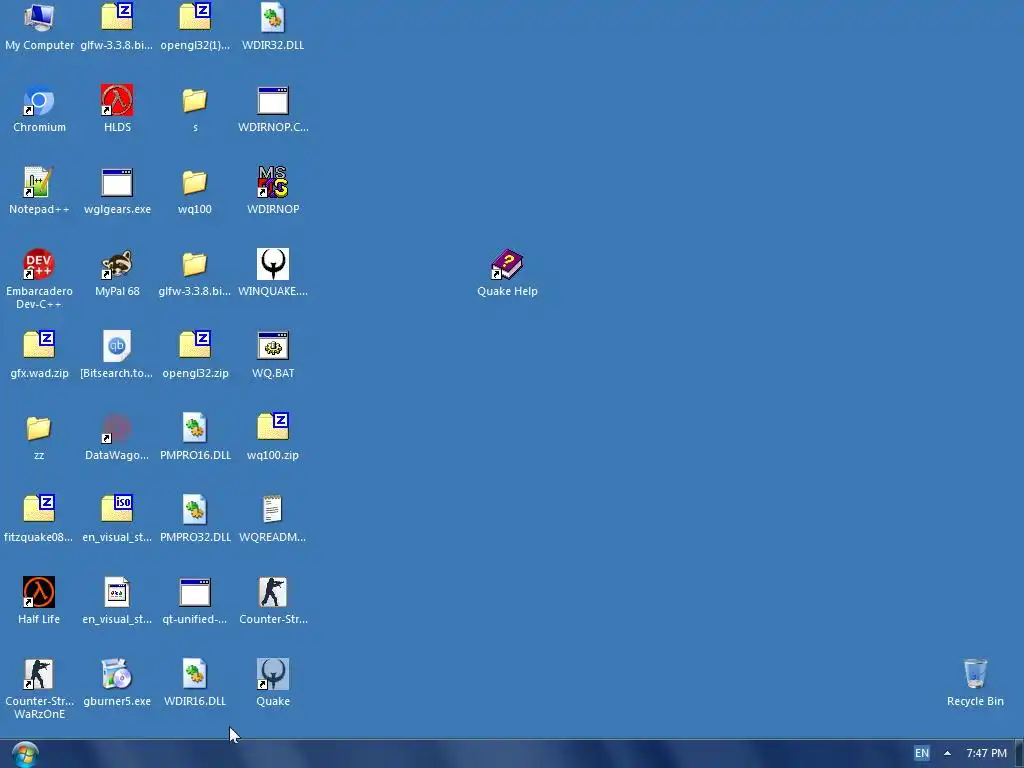Click the Show desktop taskbar strip

pos(1019,754)
